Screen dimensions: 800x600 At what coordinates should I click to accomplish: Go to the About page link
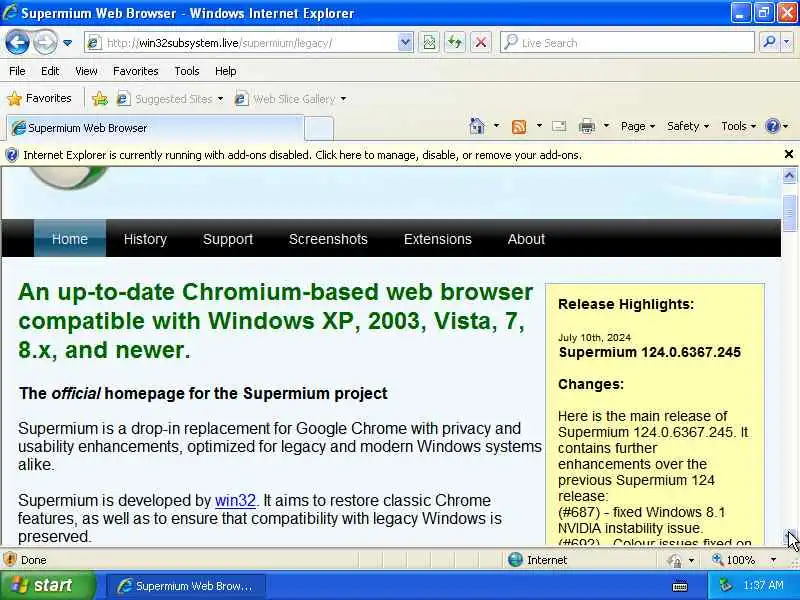coord(526,239)
